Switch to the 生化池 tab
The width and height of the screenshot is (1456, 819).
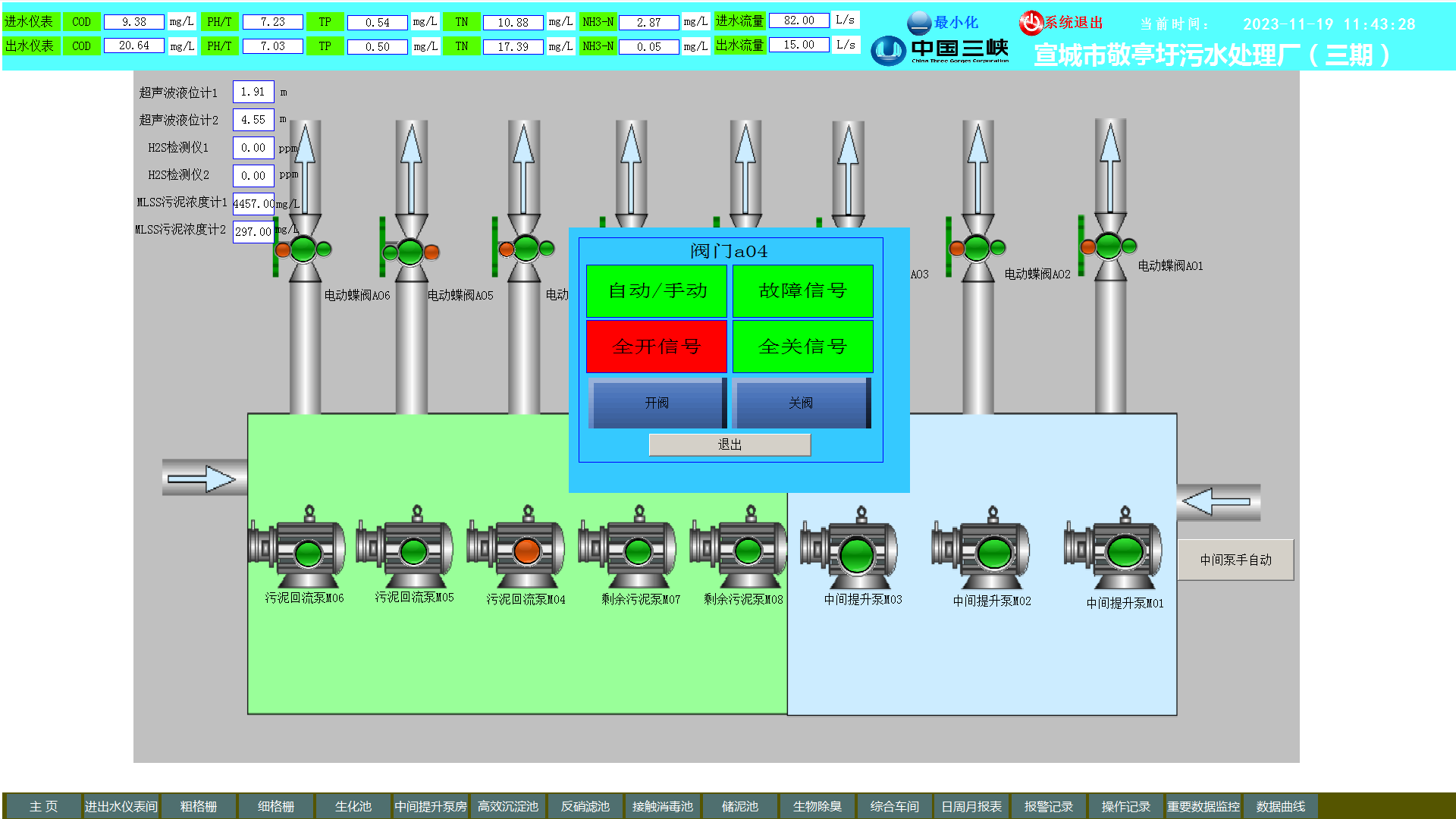353,806
